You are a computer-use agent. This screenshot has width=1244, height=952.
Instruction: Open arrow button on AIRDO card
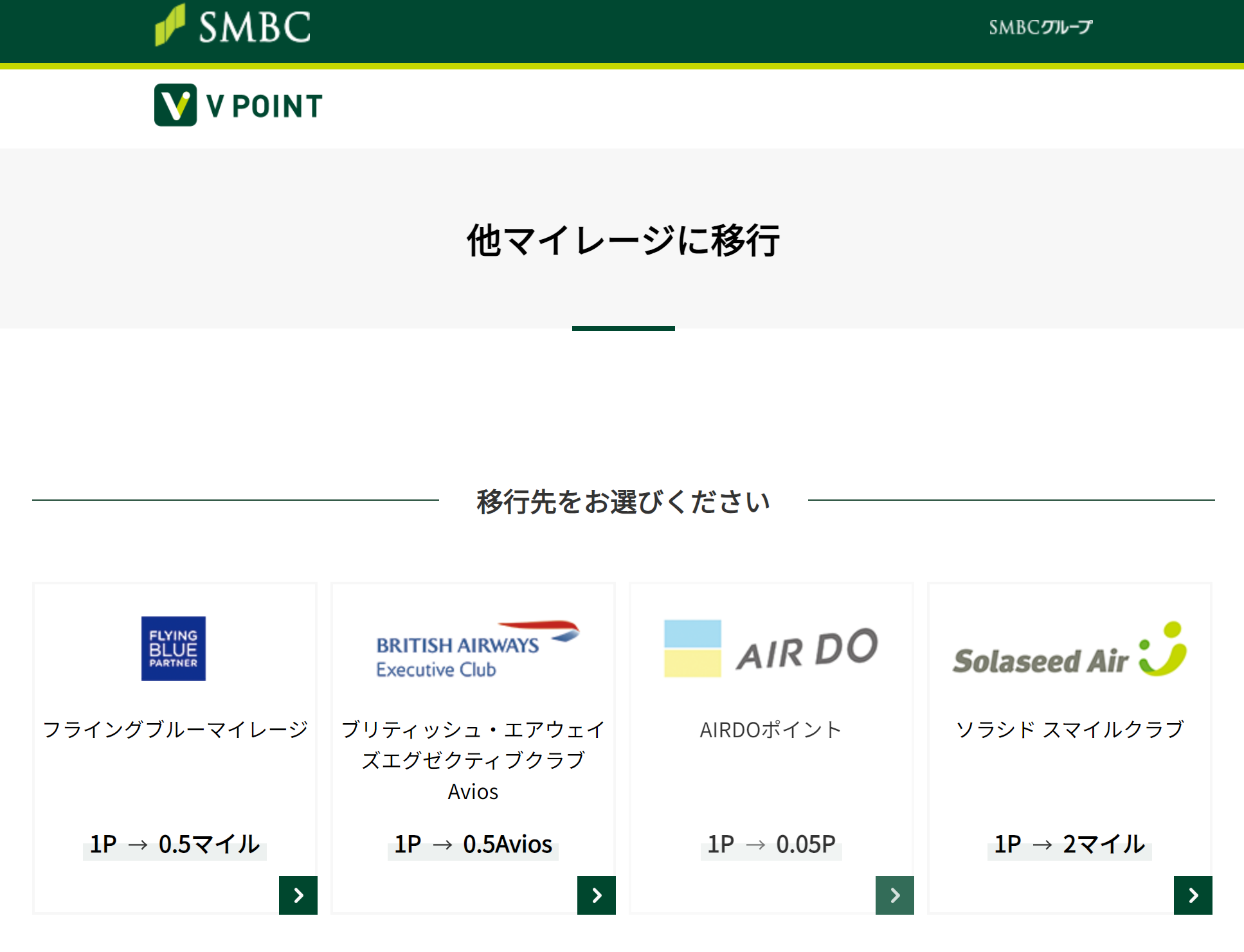895,895
